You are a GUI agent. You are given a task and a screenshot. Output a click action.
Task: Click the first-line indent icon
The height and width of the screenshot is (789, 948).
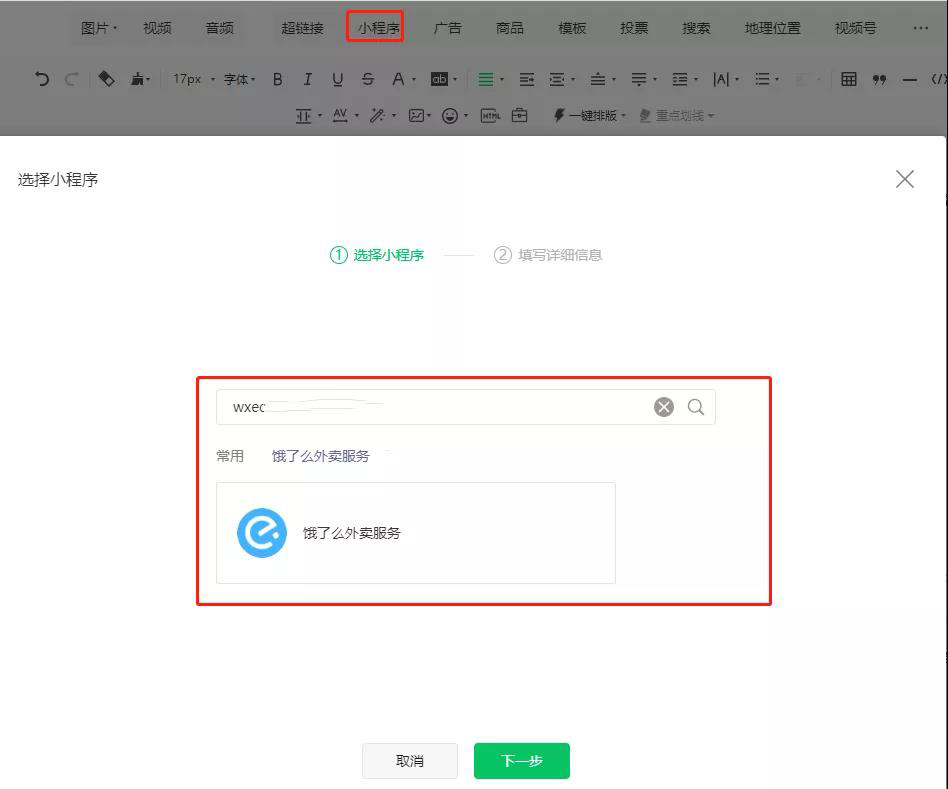click(527, 79)
